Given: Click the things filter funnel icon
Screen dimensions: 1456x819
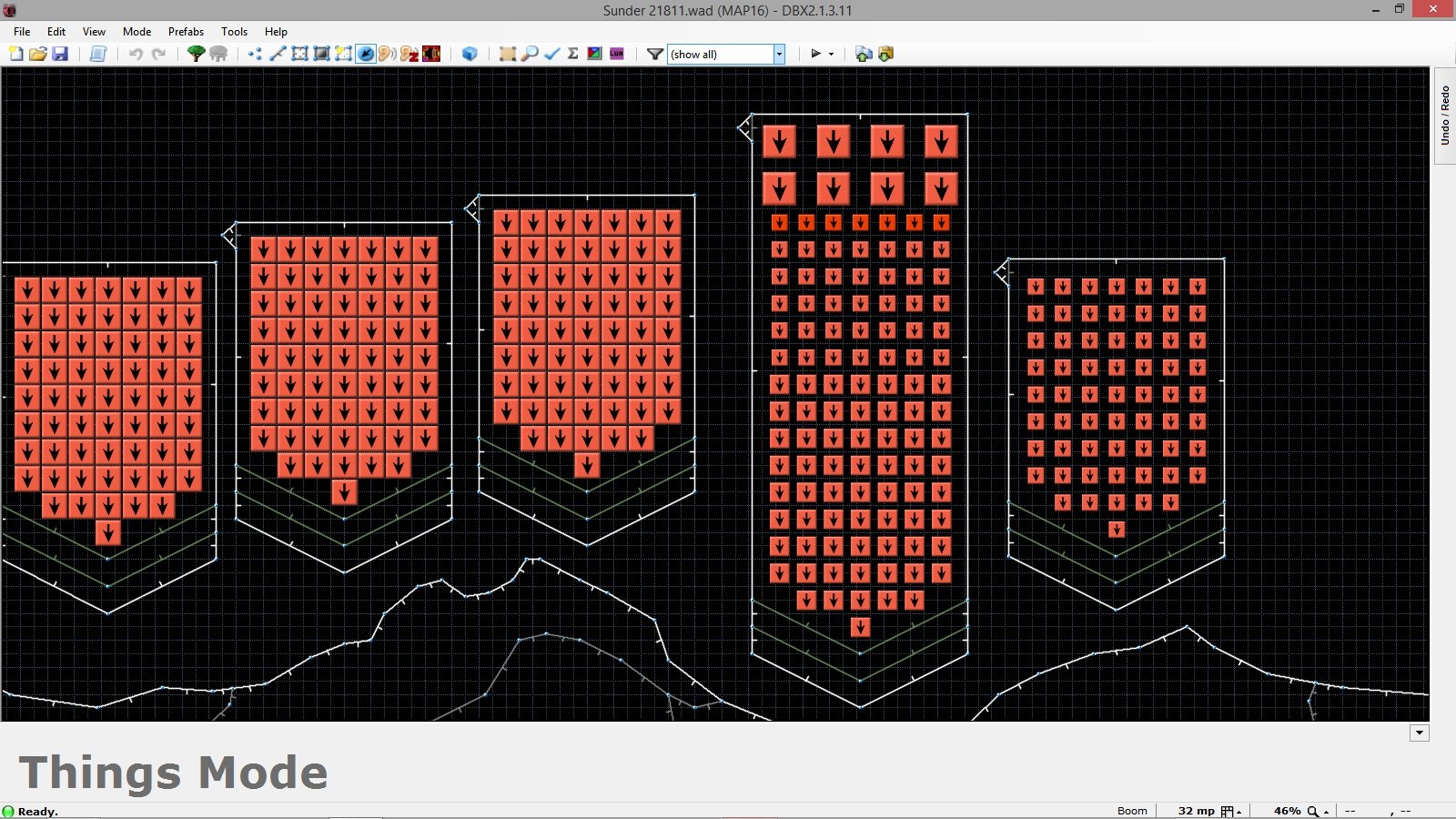Looking at the screenshot, I should (654, 54).
